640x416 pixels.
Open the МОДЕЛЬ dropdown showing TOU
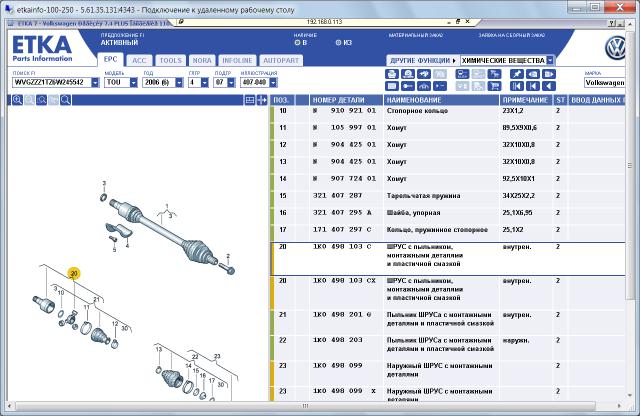pos(133,82)
